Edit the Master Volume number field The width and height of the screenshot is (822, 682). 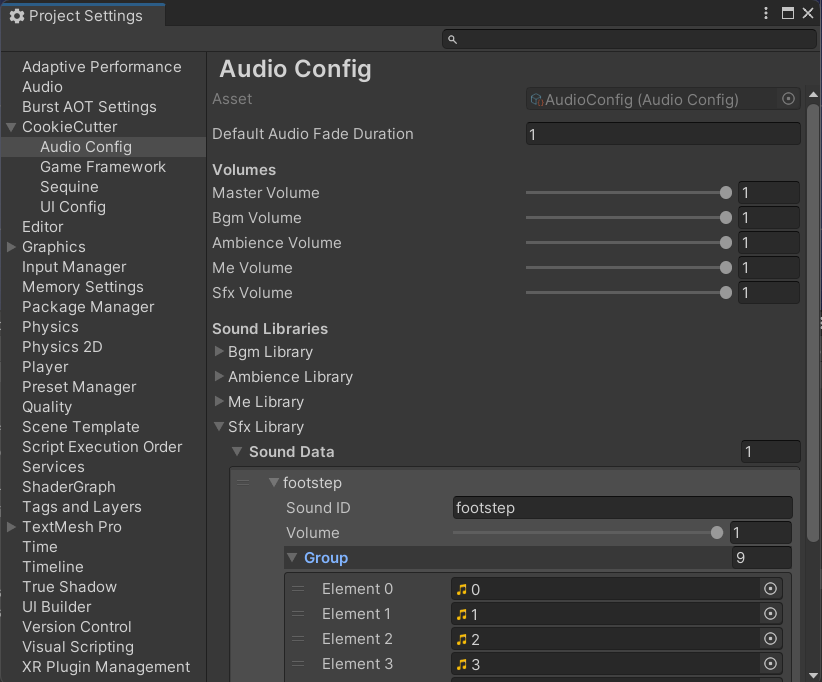769,193
